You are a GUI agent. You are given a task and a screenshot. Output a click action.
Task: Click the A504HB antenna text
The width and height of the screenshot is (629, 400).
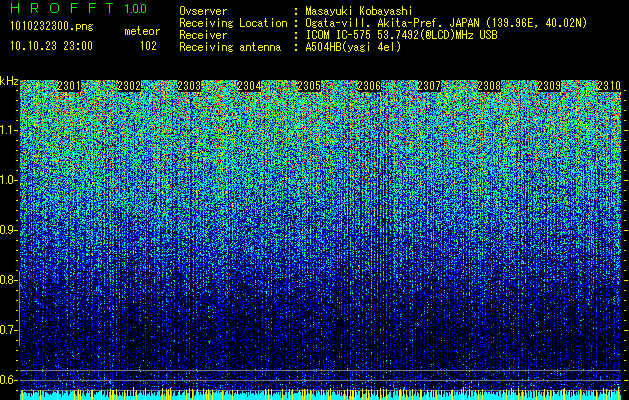(x=353, y=47)
